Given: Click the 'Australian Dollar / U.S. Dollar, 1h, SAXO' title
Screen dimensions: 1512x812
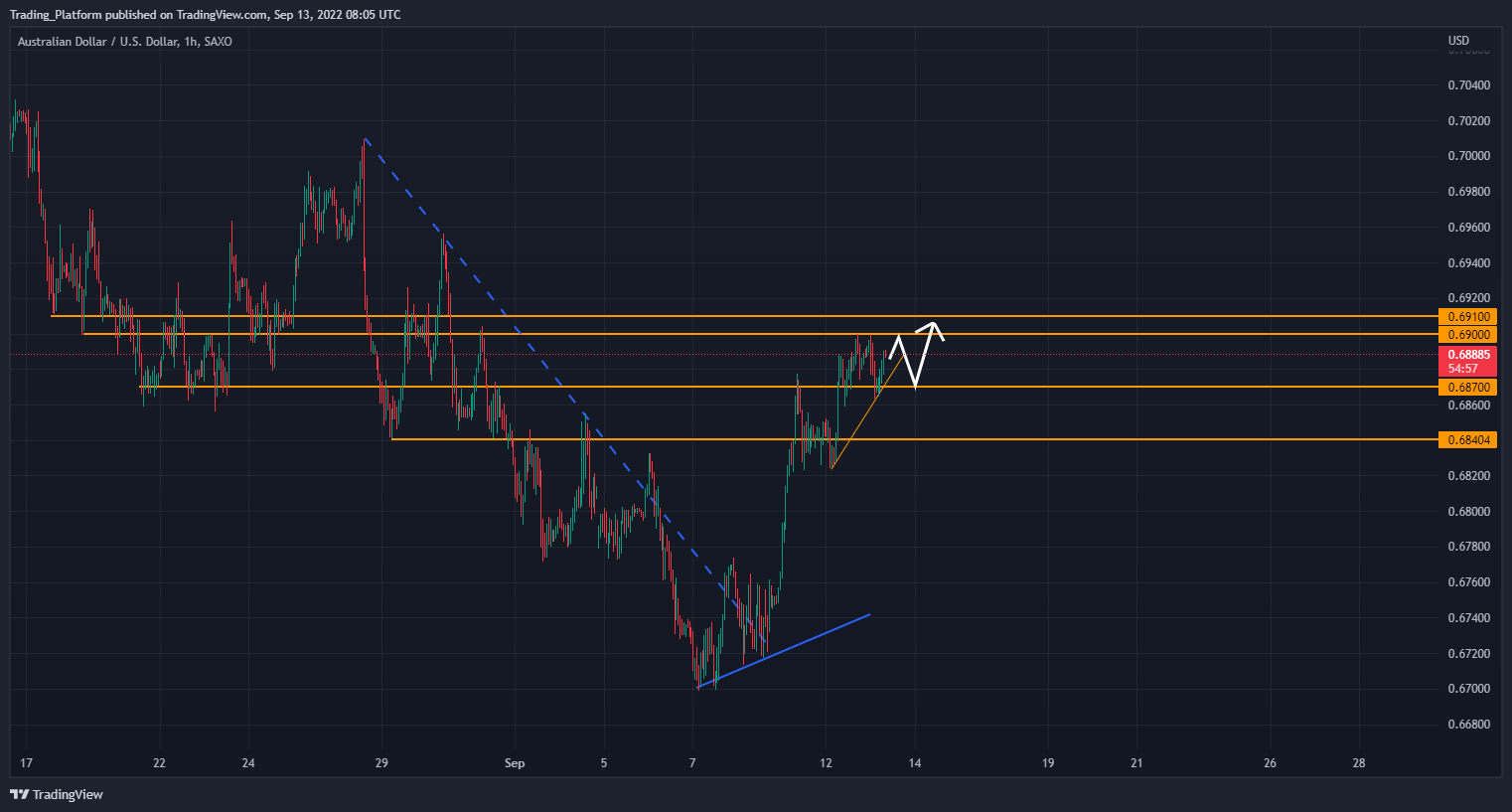Looking at the screenshot, I should pos(125,42).
